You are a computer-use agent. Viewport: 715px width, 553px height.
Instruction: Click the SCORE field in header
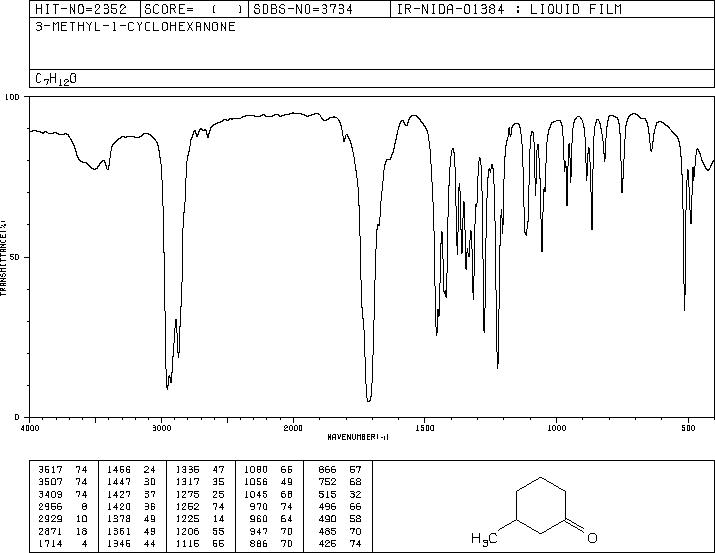[193, 9]
